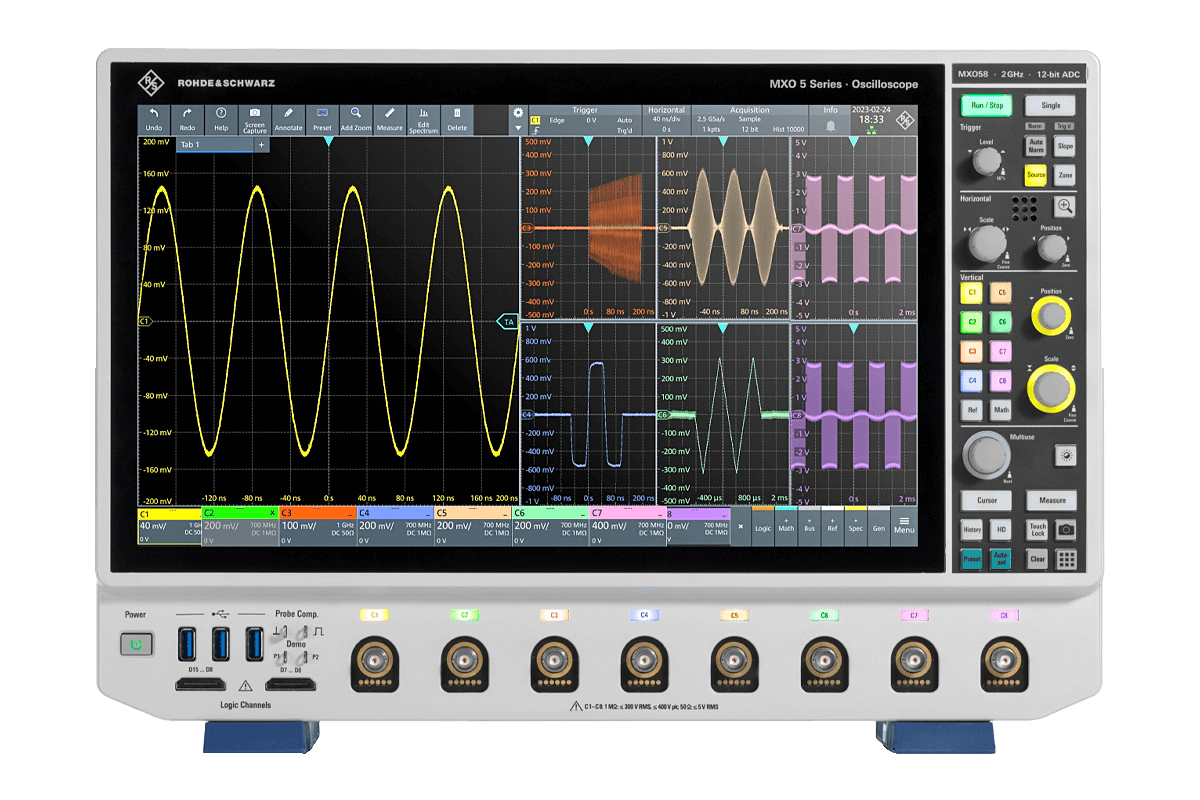Tap the Delete trash icon
The height and width of the screenshot is (800, 1200).
tap(457, 120)
